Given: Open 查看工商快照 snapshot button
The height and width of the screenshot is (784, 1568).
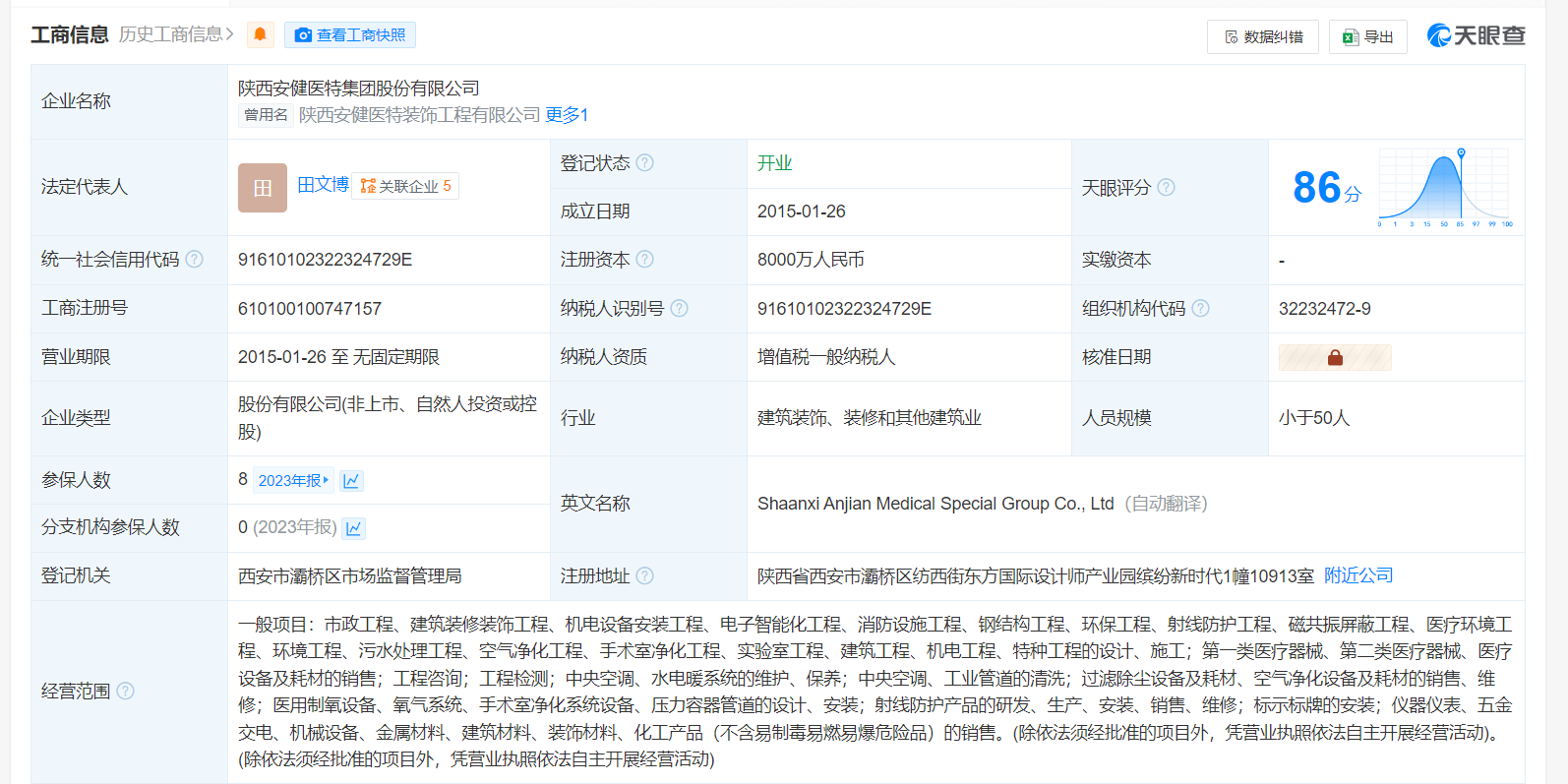Looking at the screenshot, I should [x=350, y=35].
